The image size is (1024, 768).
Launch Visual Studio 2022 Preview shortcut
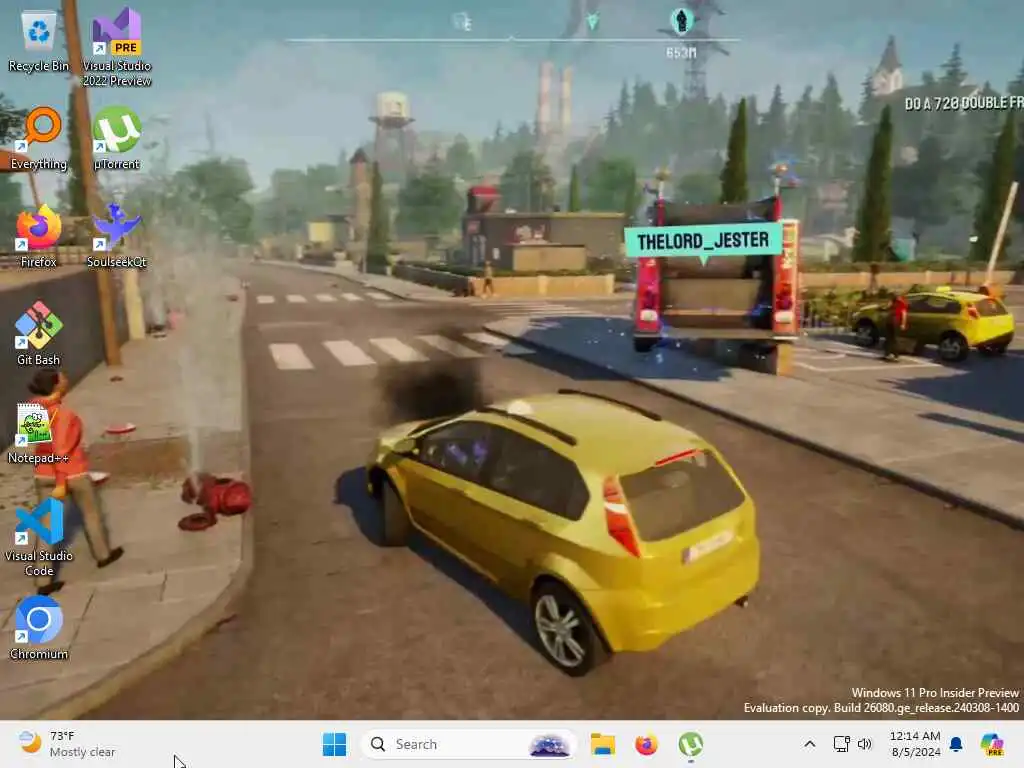[x=117, y=47]
